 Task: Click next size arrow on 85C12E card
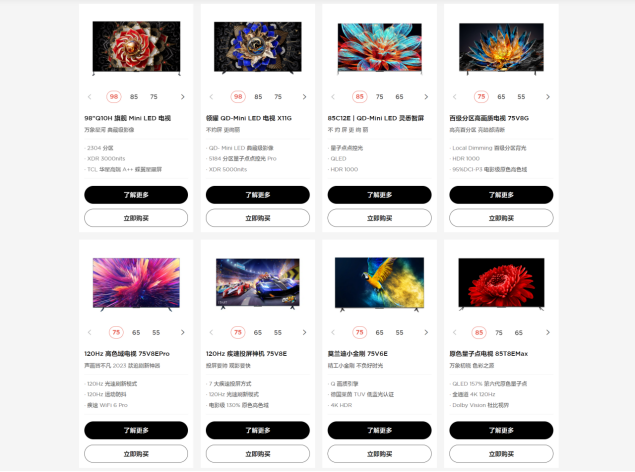point(426,97)
